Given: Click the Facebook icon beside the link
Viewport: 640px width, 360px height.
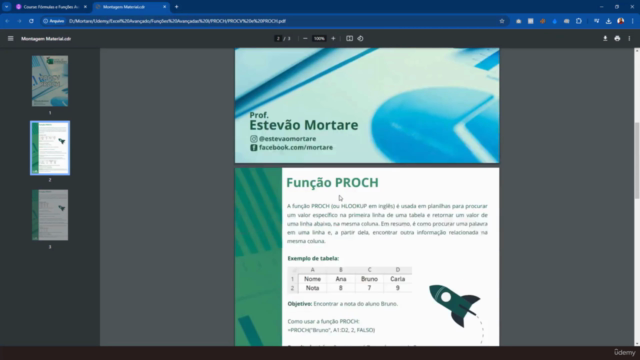Looking at the screenshot, I should pyautogui.click(x=253, y=147).
